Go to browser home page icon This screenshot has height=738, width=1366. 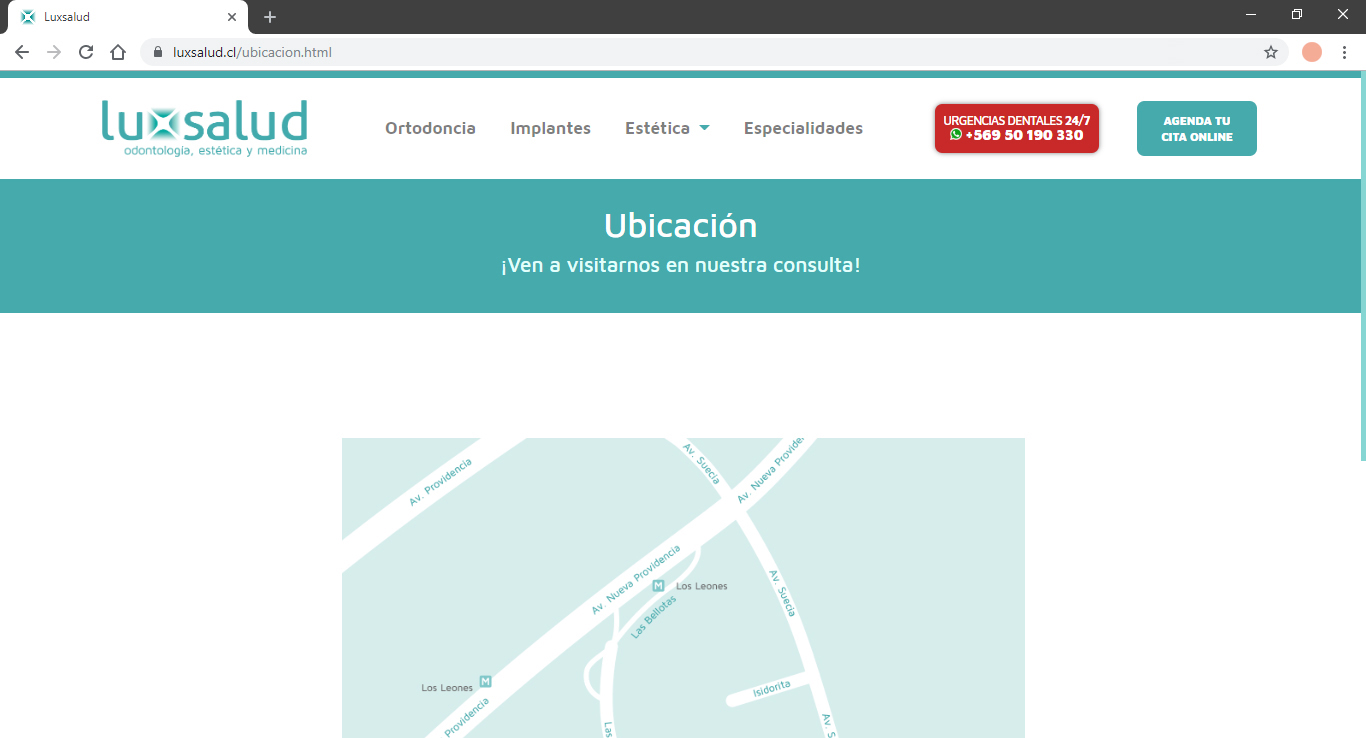pos(118,52)
